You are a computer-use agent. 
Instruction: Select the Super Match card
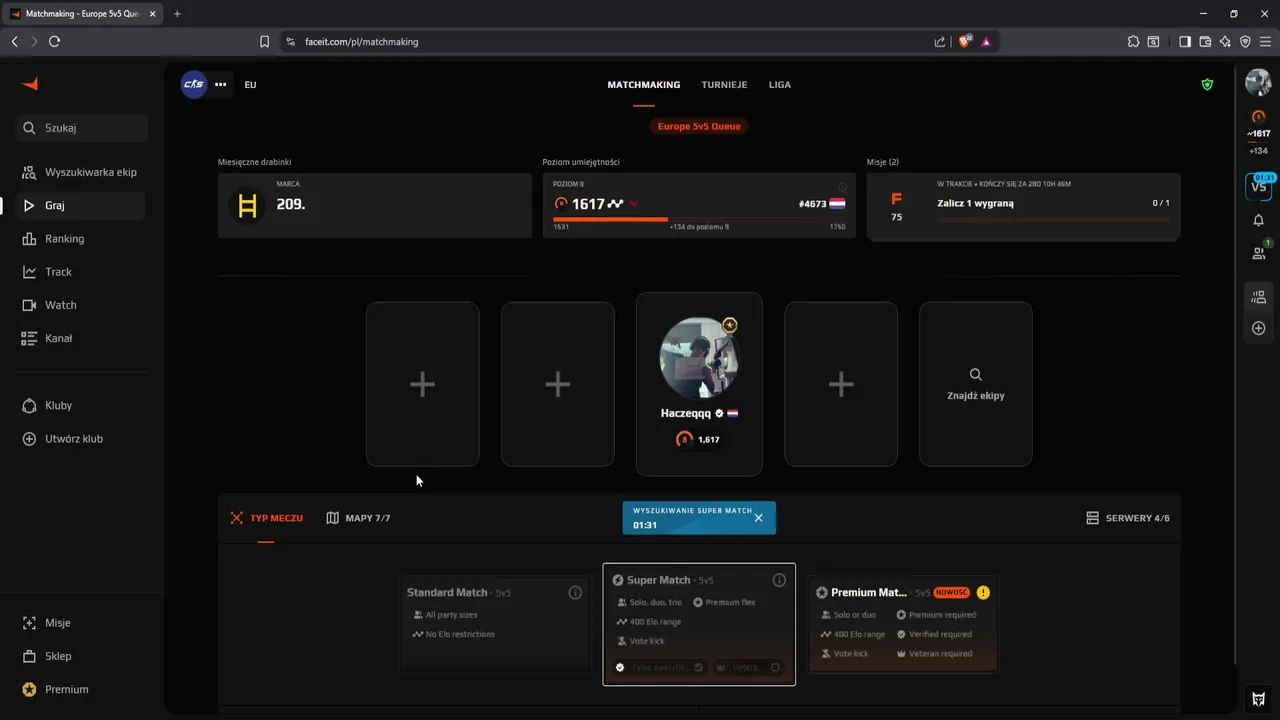pos(699,624)
